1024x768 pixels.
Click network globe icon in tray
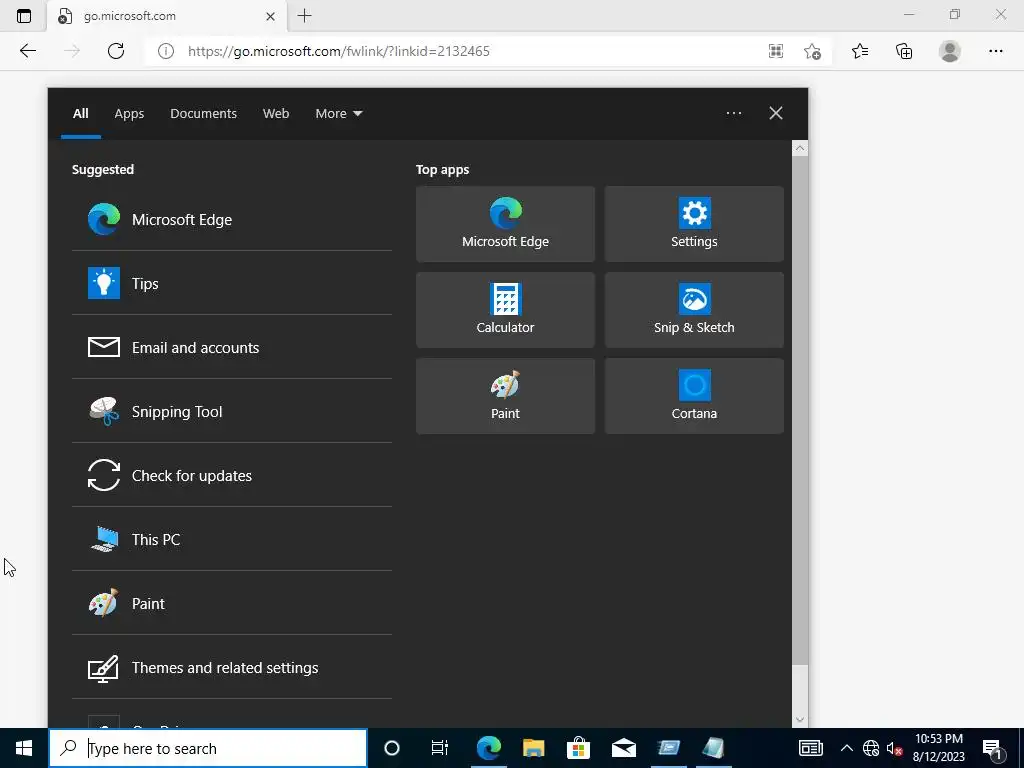point(871,748)
